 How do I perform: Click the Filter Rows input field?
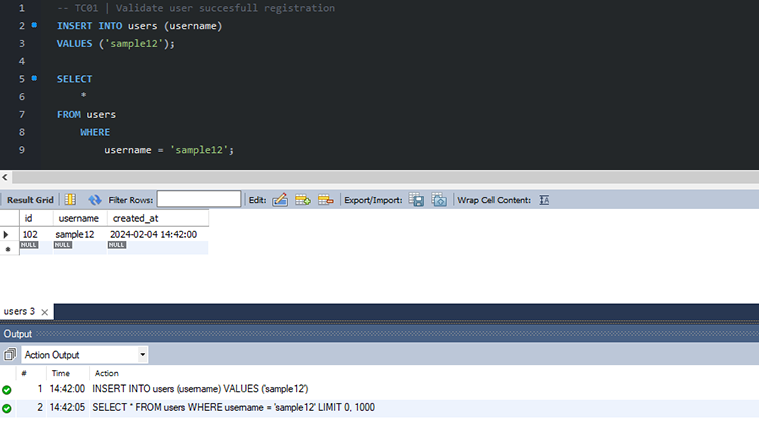tap(198, 200)
